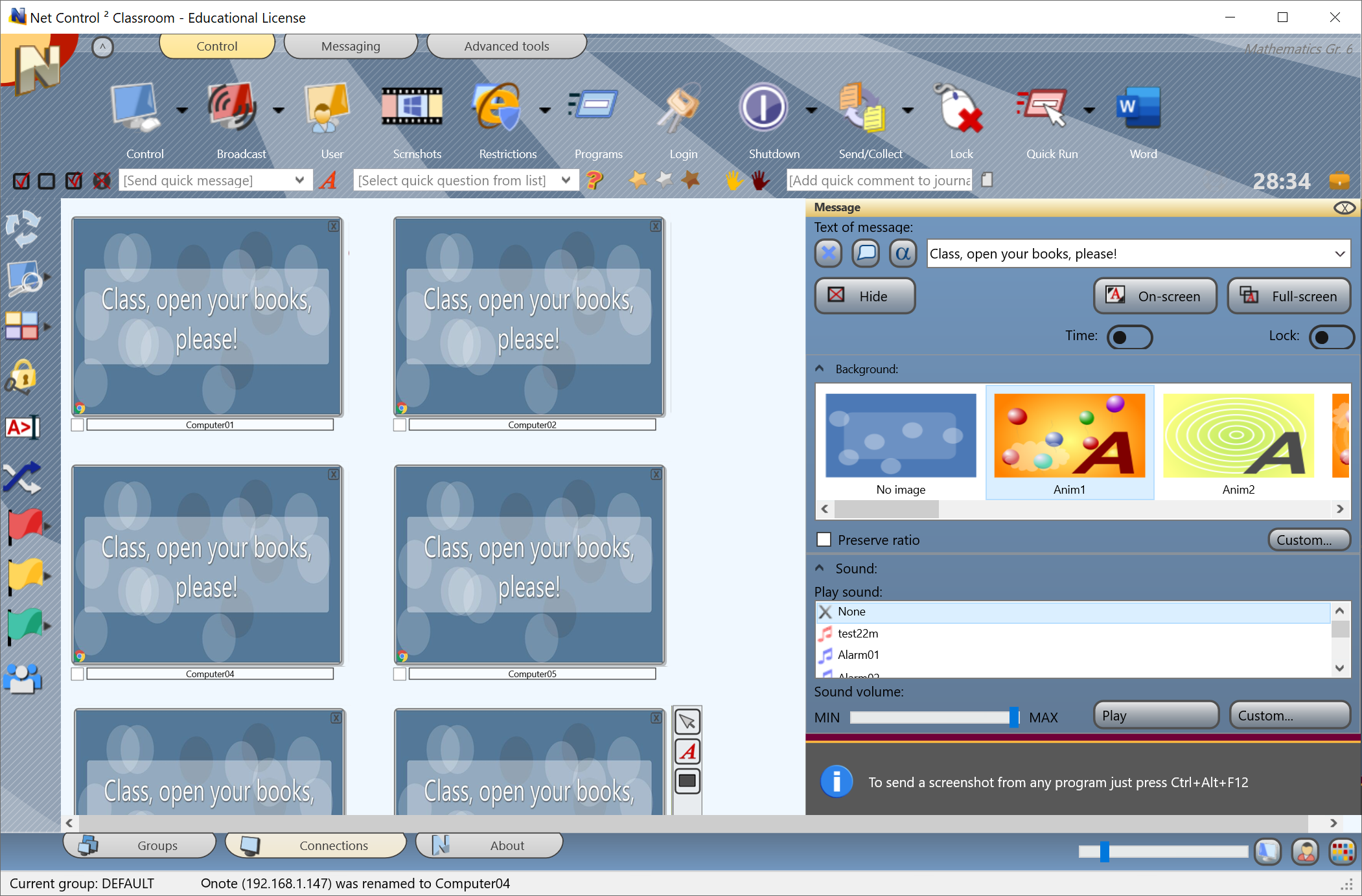The width and height of the screenshot is (1362, 896).
Task: Click the alpha symbol button
Action: [x=903, y=253]
